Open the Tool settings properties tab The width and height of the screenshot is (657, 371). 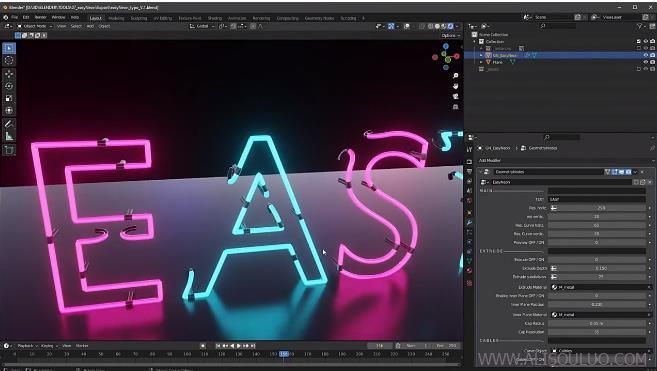[470, 149]
